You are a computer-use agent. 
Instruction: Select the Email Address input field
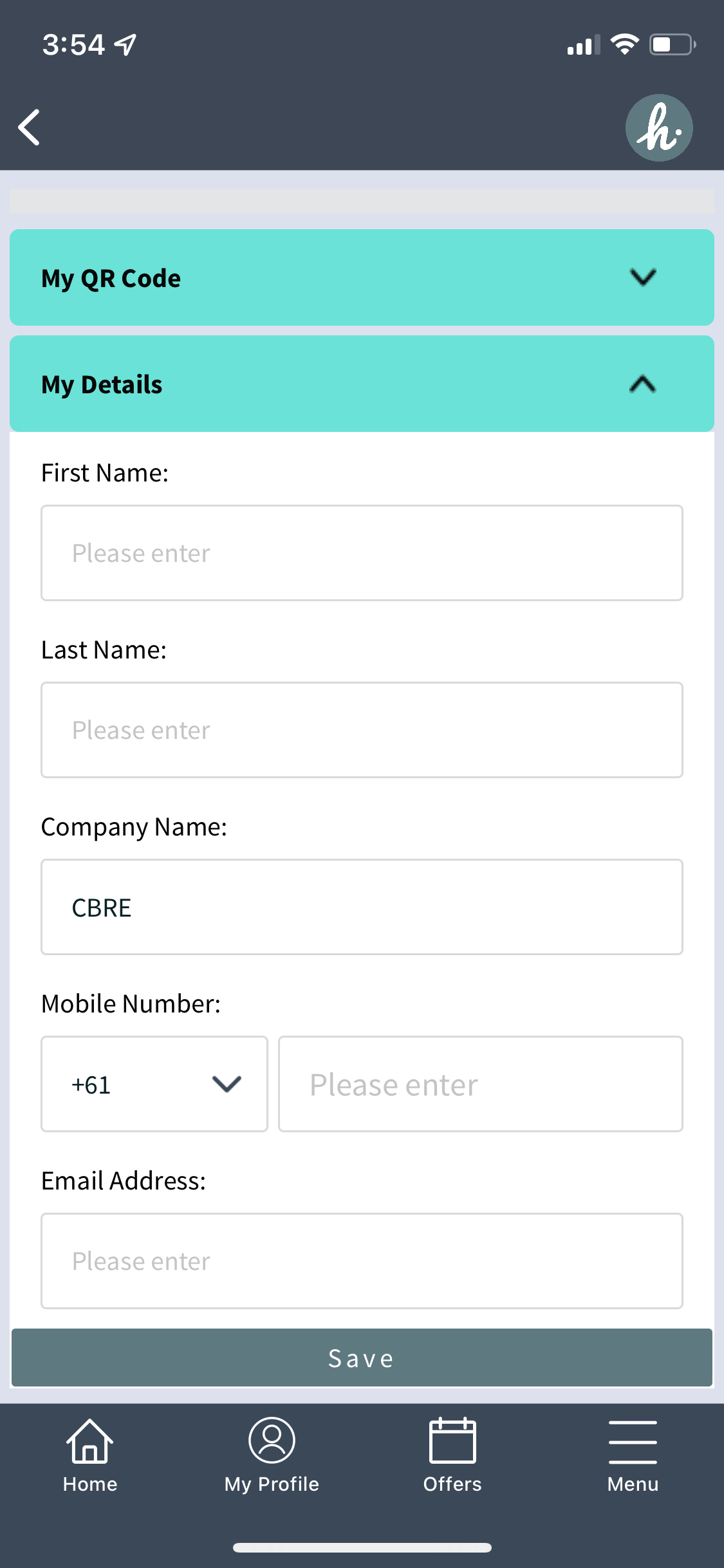click(x=362, y=1261)
